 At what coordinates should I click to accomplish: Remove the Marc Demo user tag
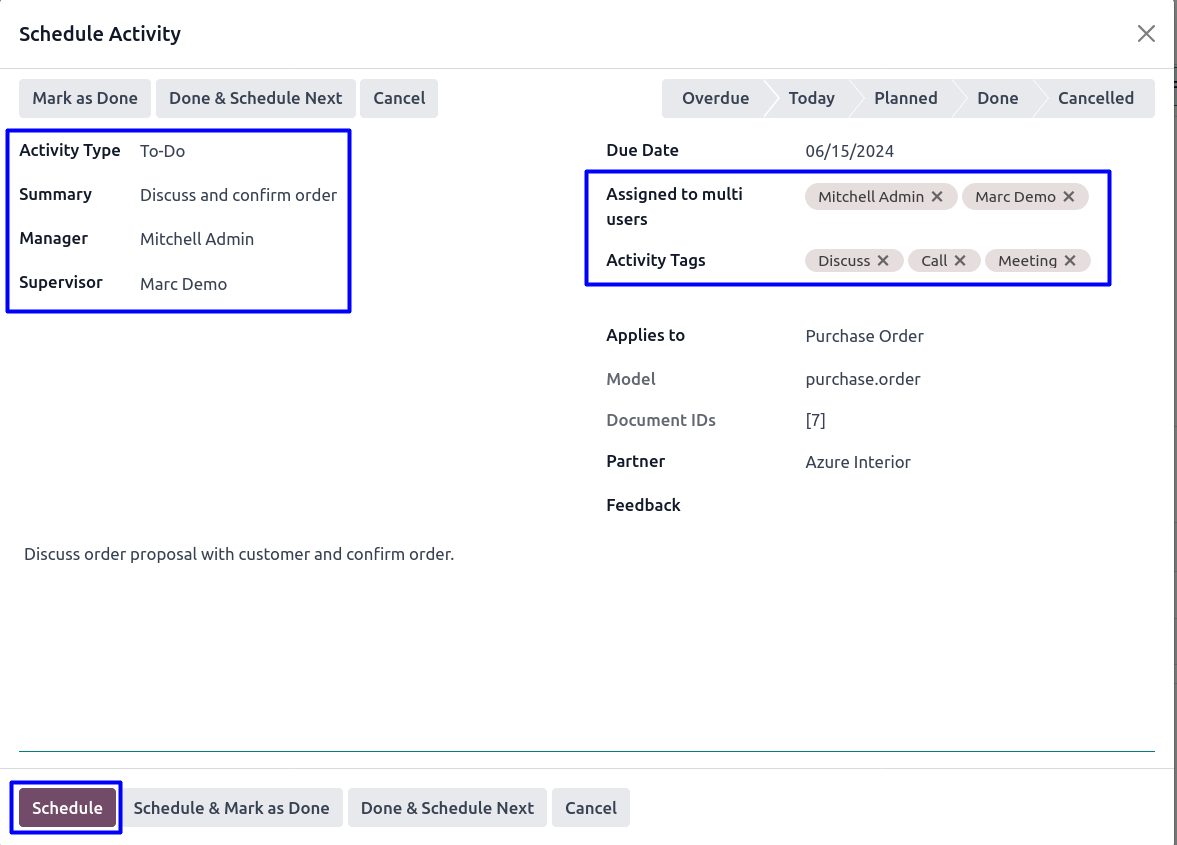pyautogui.click(x=1068, y=197)
